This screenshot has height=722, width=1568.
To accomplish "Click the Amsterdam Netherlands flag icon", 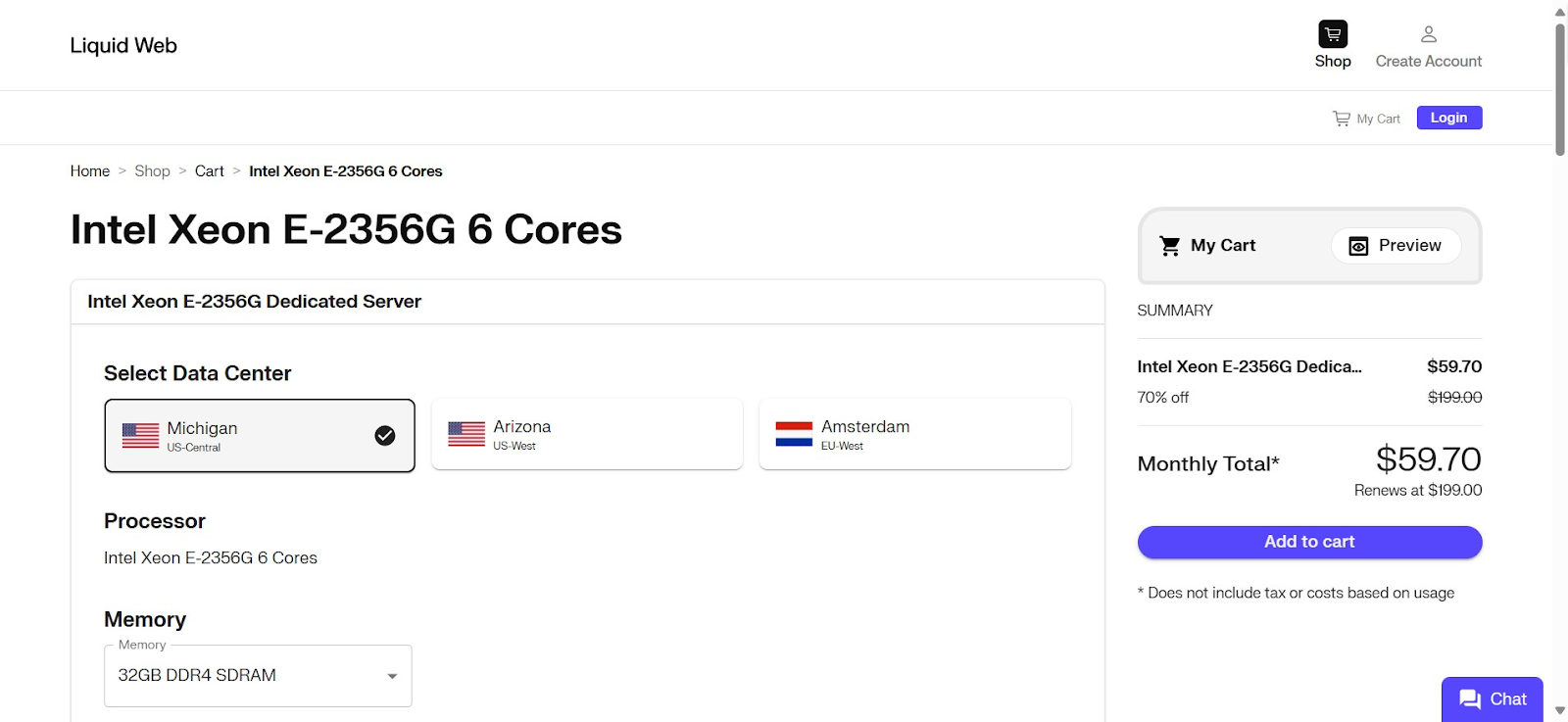I will point(794,434).
